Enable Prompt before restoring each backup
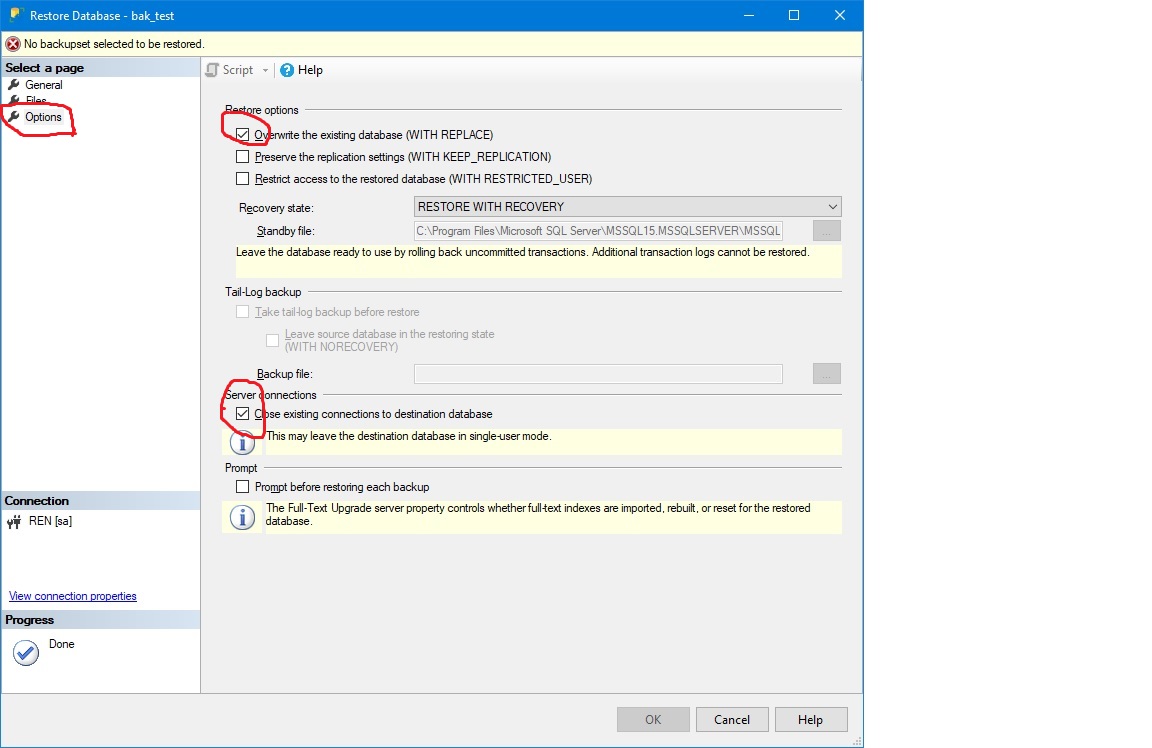Screen dimensions: 1152x748 (242, 486)
